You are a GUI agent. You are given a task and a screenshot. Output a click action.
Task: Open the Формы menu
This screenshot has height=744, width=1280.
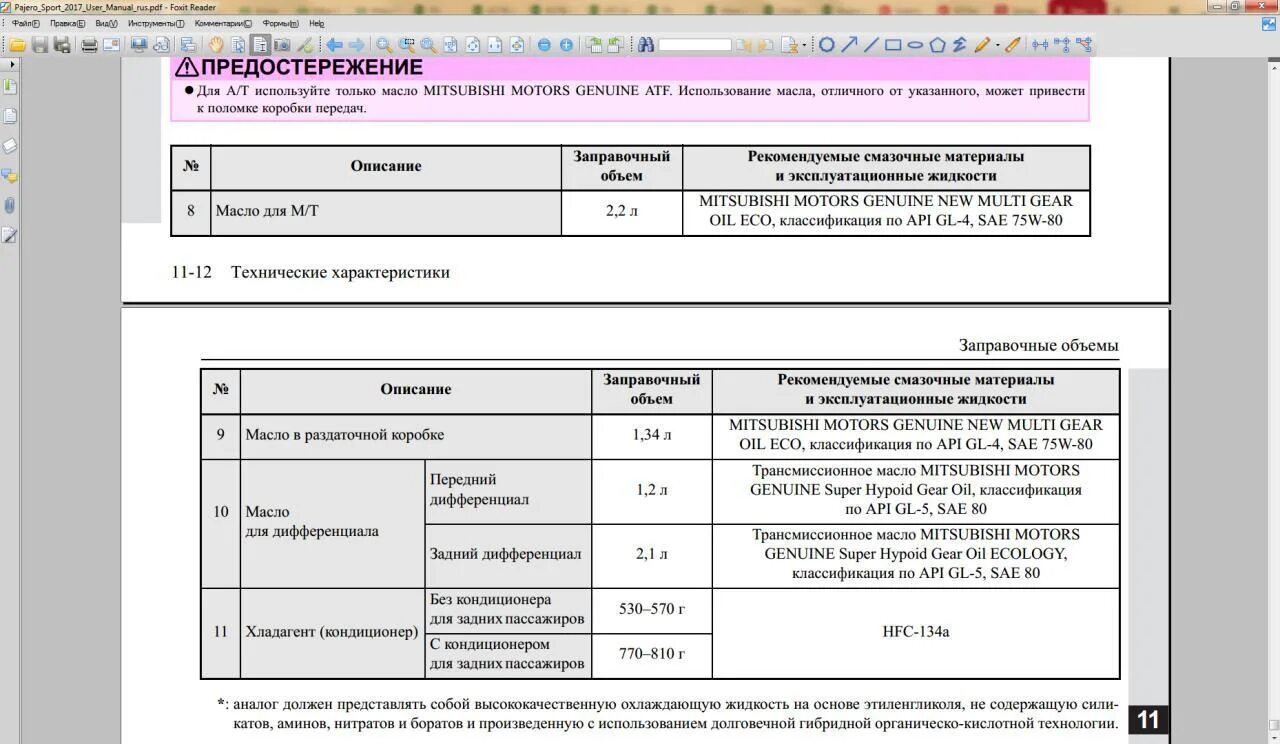pyautogui.click(x=280, y=23)
